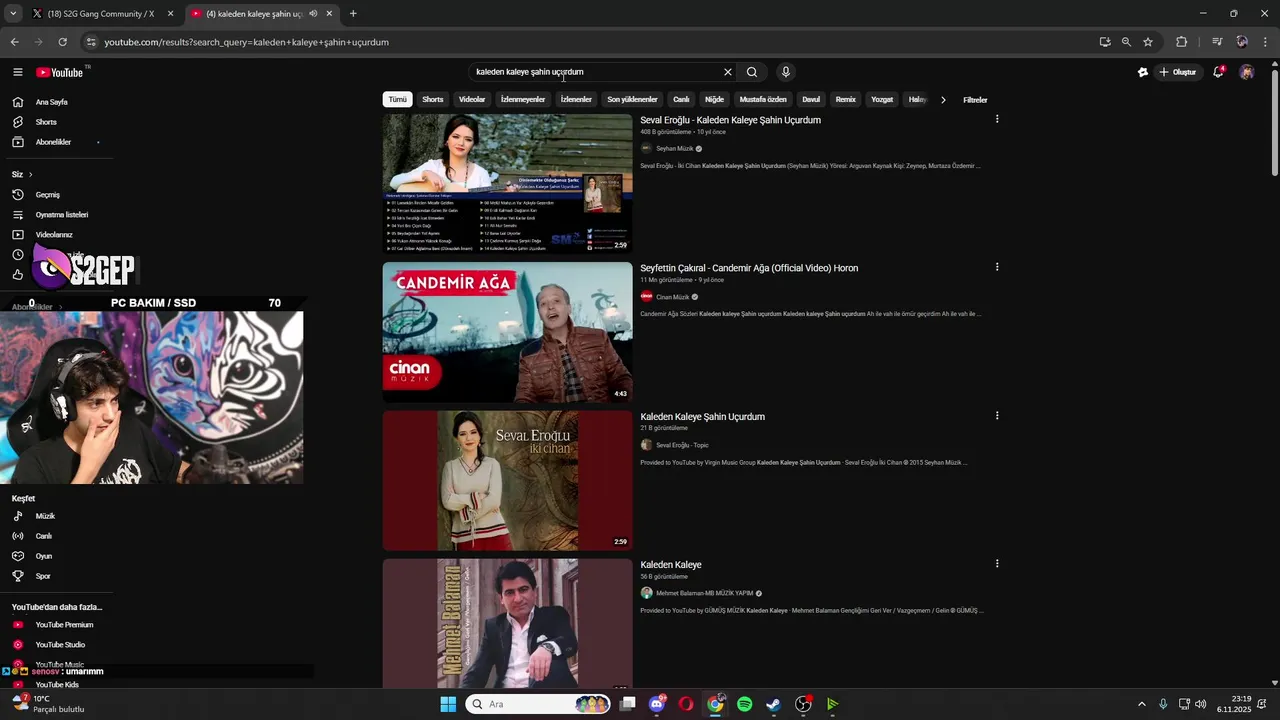The height and width of the screenshot is (720, 1280).
Task: Click the YouTube logo
Action: [60, 72]
